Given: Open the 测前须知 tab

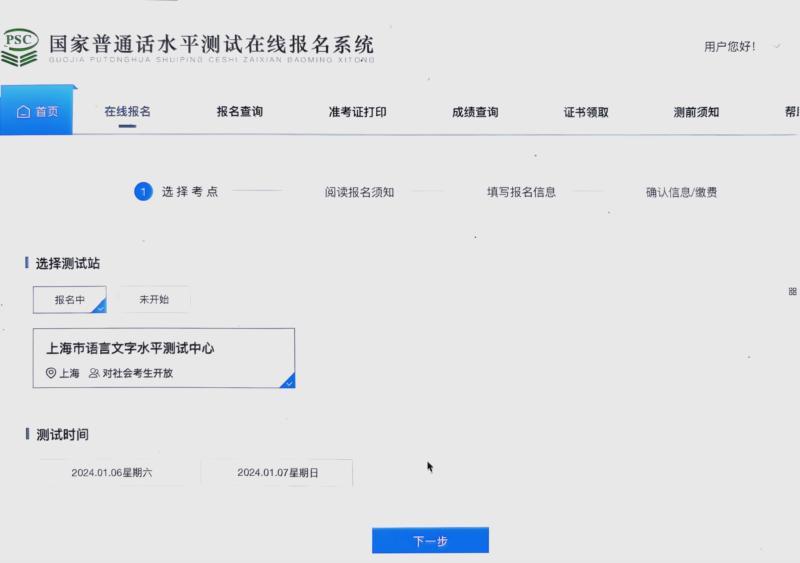Looking at the screenshot, I should click(x=696, y=112).
